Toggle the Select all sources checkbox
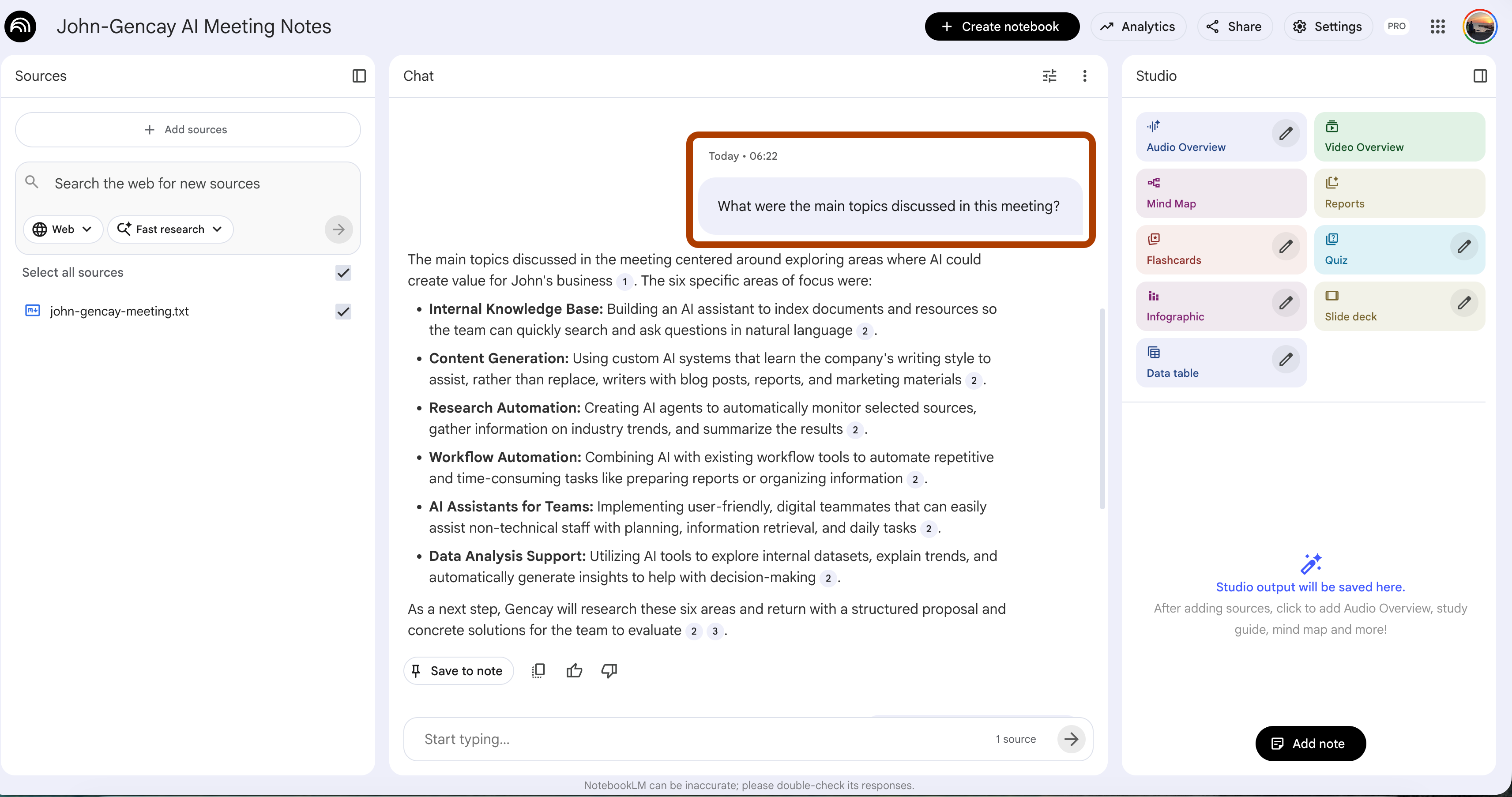1512x797 pixels. point(343,273)
